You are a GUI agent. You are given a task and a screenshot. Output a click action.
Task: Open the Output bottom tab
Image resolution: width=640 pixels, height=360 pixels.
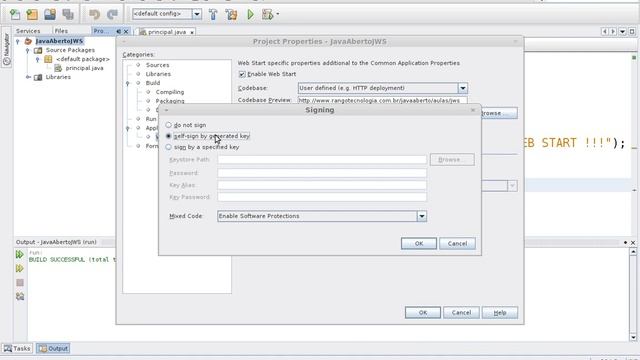pyautogui.click(x=53, y=349)
